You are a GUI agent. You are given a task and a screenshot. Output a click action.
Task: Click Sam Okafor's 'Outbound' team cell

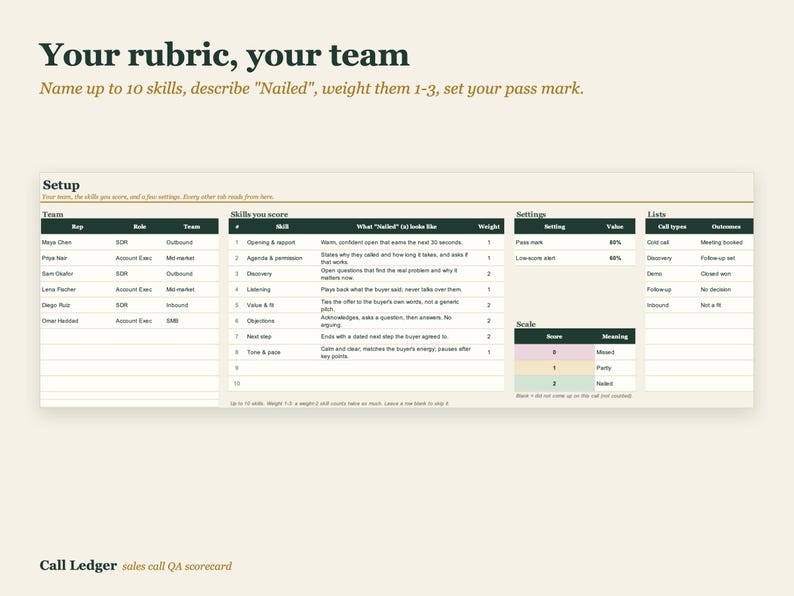pos(191,274)
